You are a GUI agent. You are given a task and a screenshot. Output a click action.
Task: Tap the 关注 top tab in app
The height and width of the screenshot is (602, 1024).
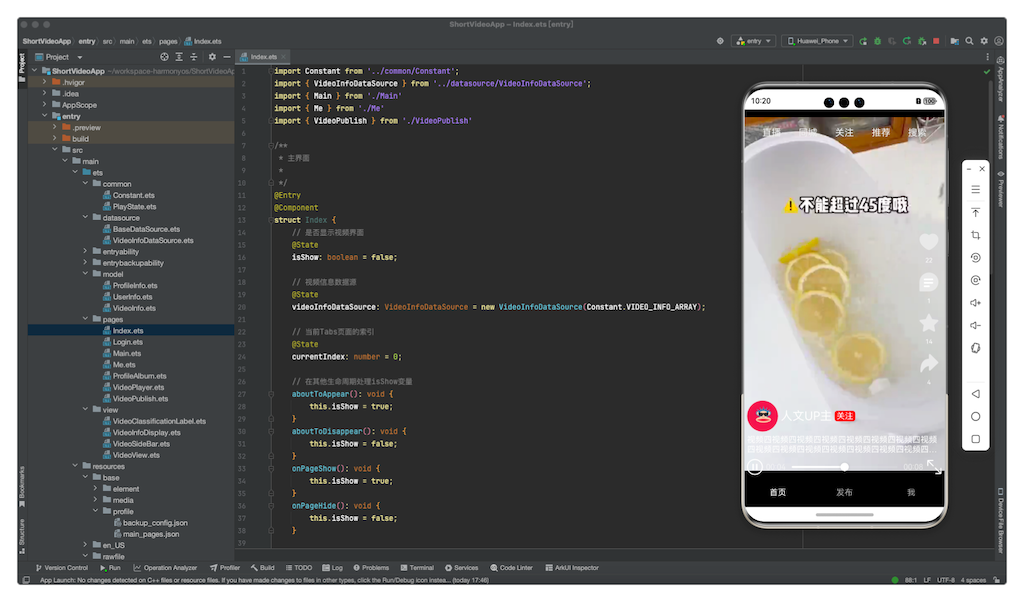tap(844, 133)
